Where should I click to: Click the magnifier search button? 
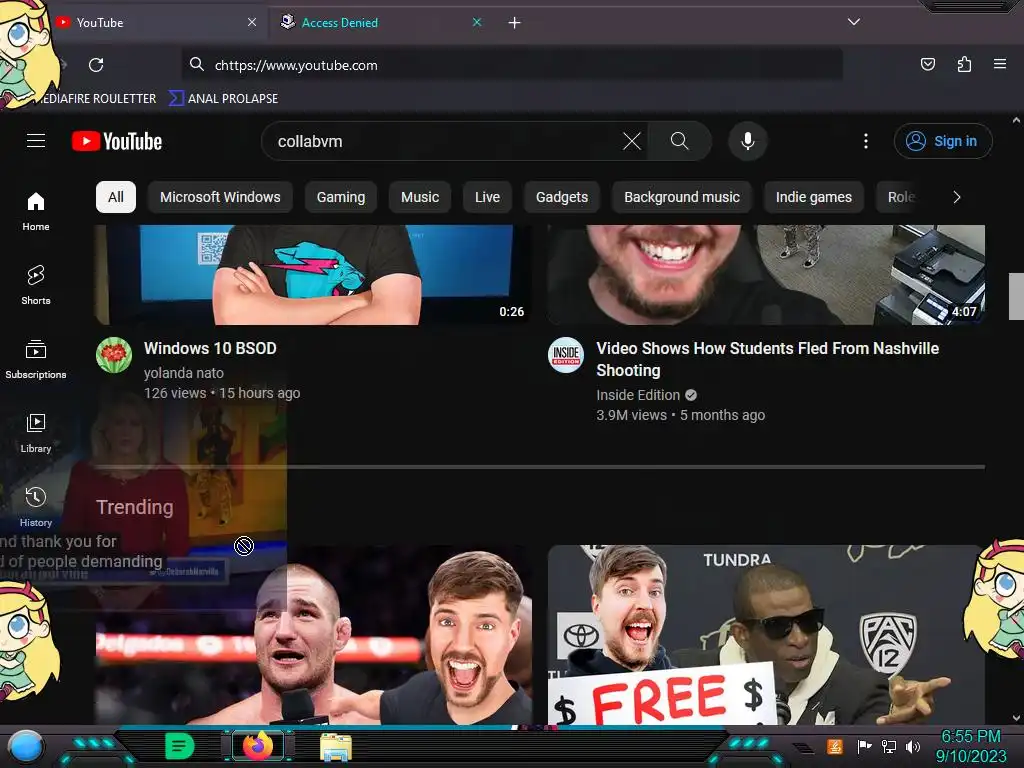coord(679,141)
